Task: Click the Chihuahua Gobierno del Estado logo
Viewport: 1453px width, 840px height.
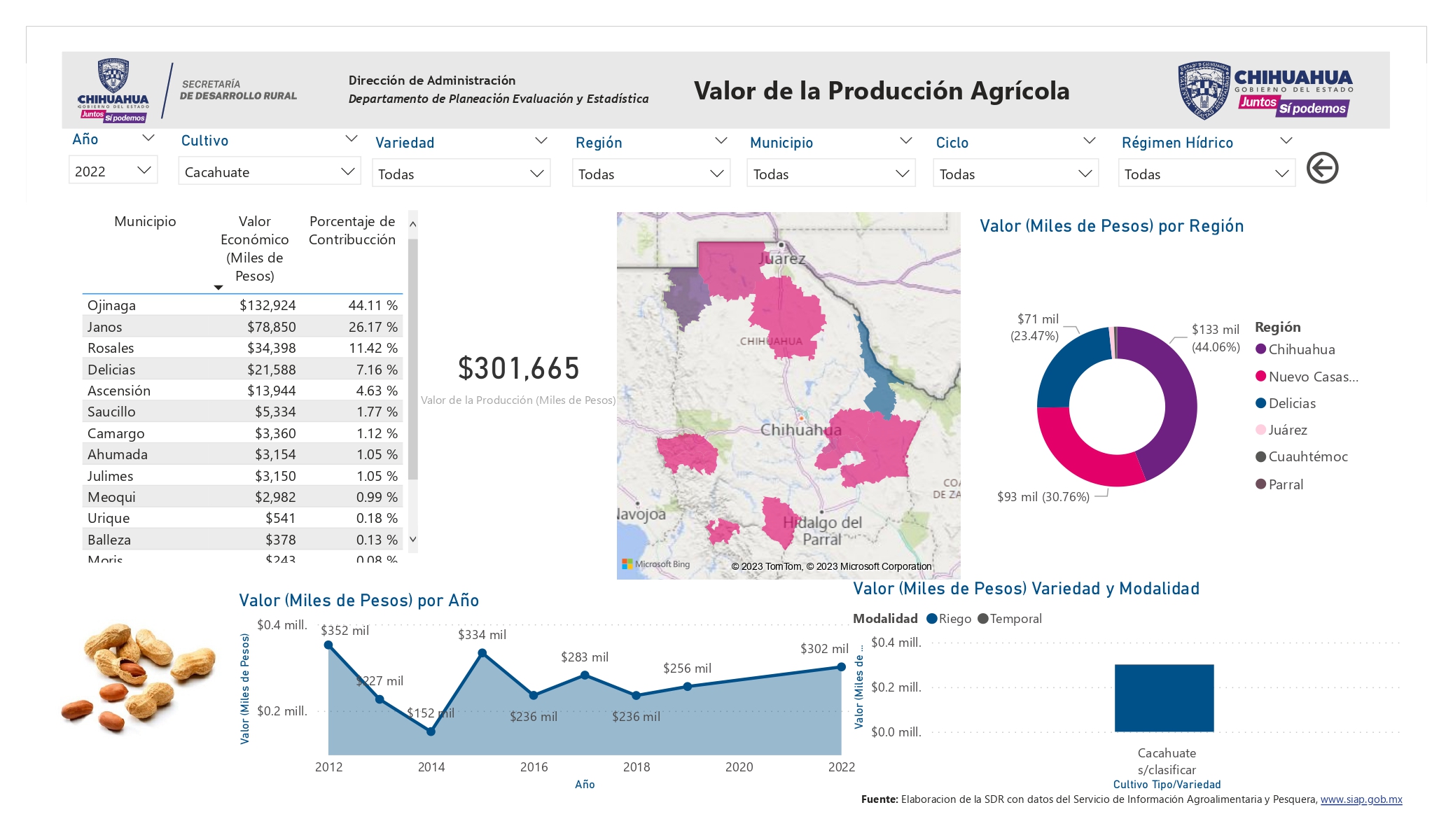Action: point(1265,90)
